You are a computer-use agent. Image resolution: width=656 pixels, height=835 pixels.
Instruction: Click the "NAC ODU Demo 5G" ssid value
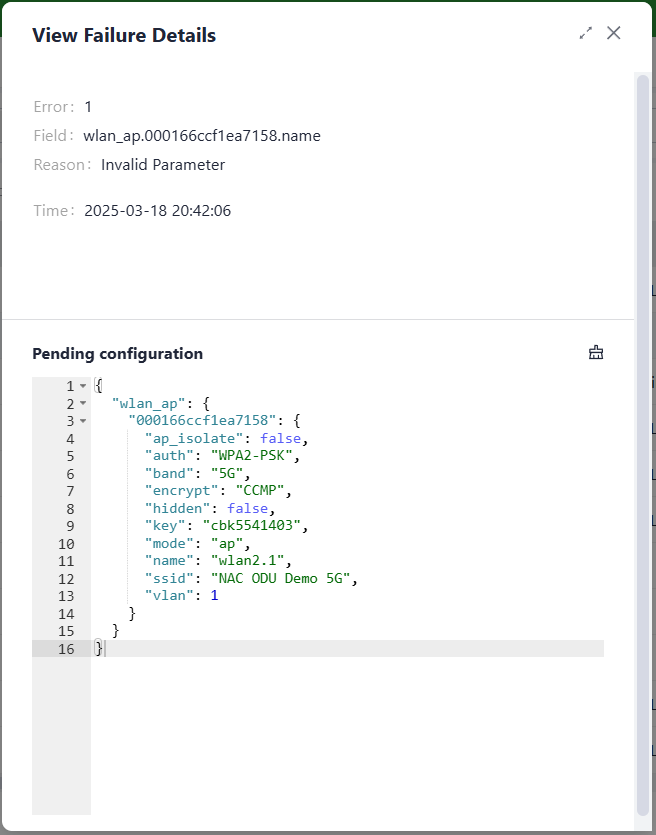(x=281, y=579)
